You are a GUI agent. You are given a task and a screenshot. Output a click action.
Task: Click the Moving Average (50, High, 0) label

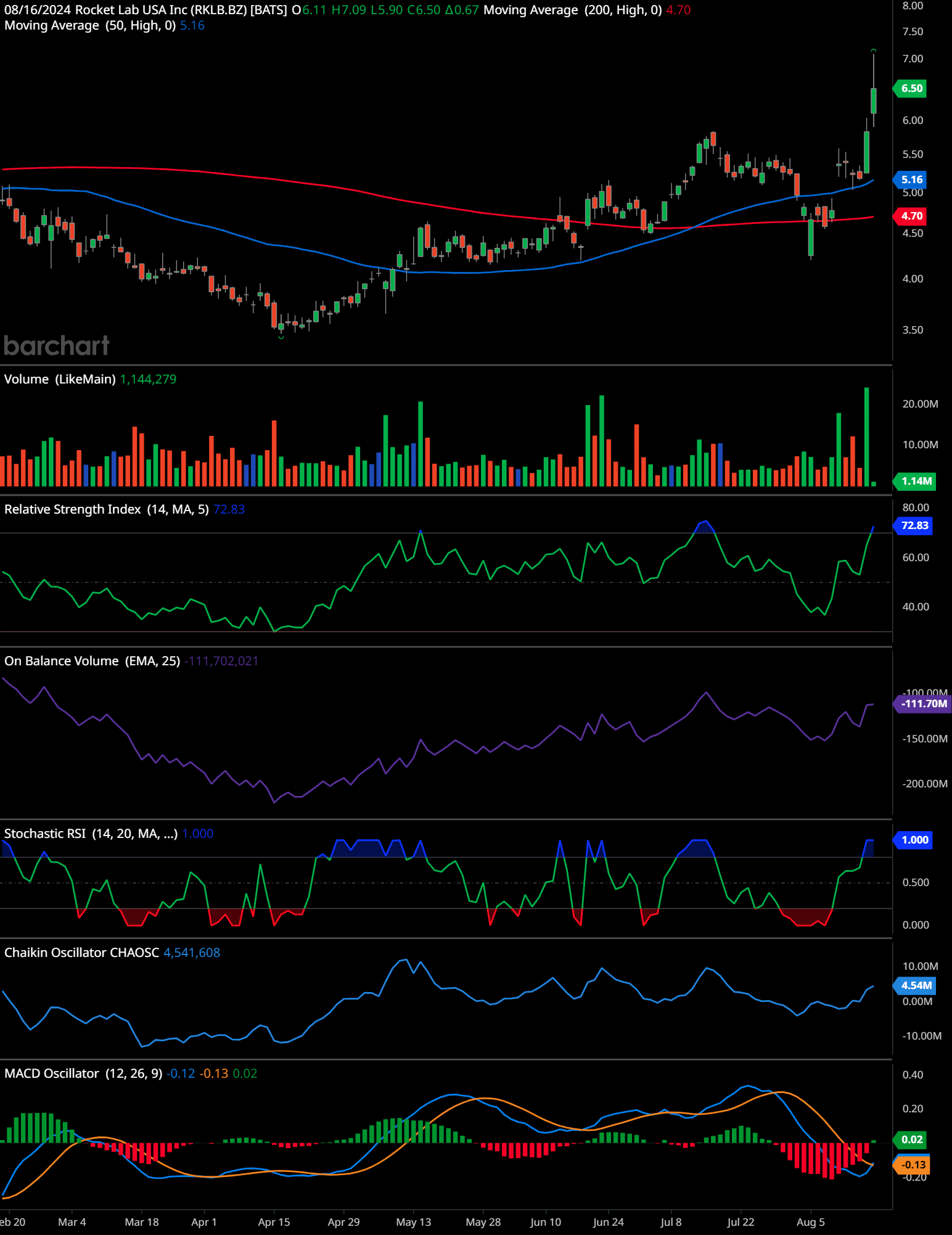pyautogui.click(x=90, y=25)
